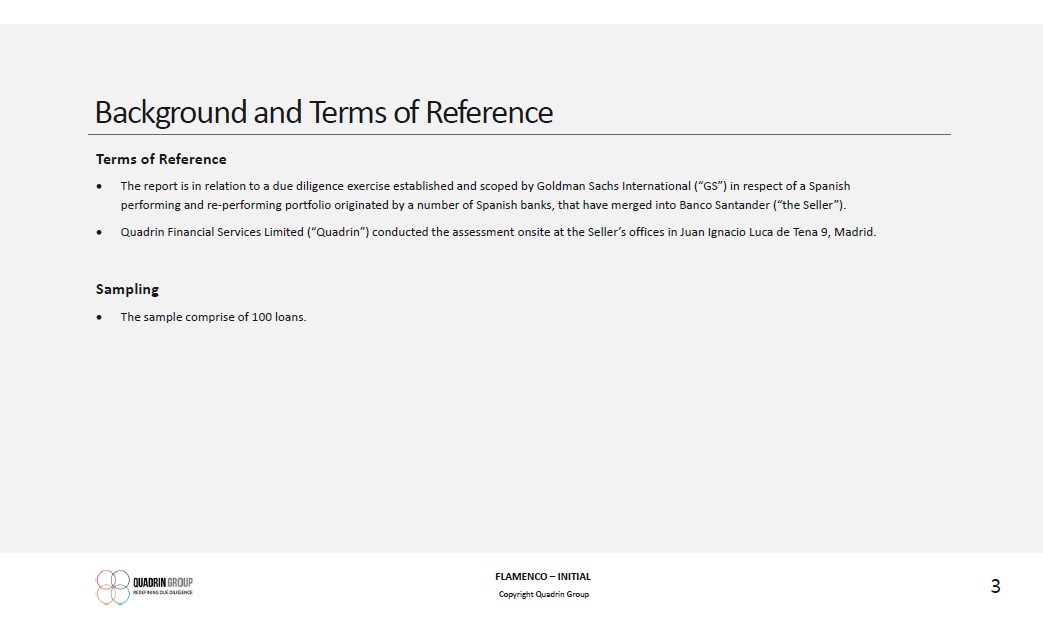Click the sentence 'The sample comprise of 100 loans.'
1043x632 pixels.
coord(213,317)
